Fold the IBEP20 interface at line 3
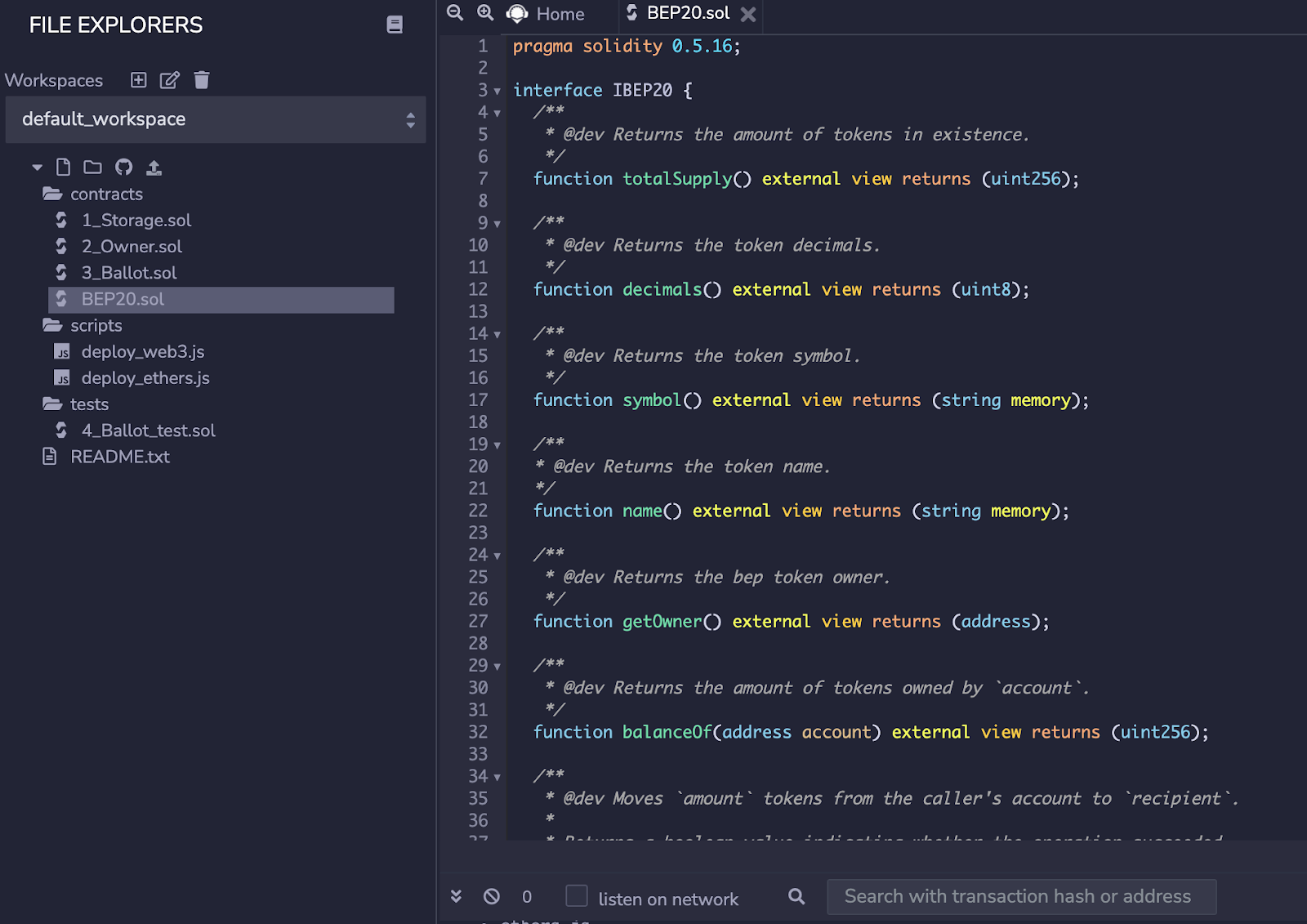 [497, 92]
